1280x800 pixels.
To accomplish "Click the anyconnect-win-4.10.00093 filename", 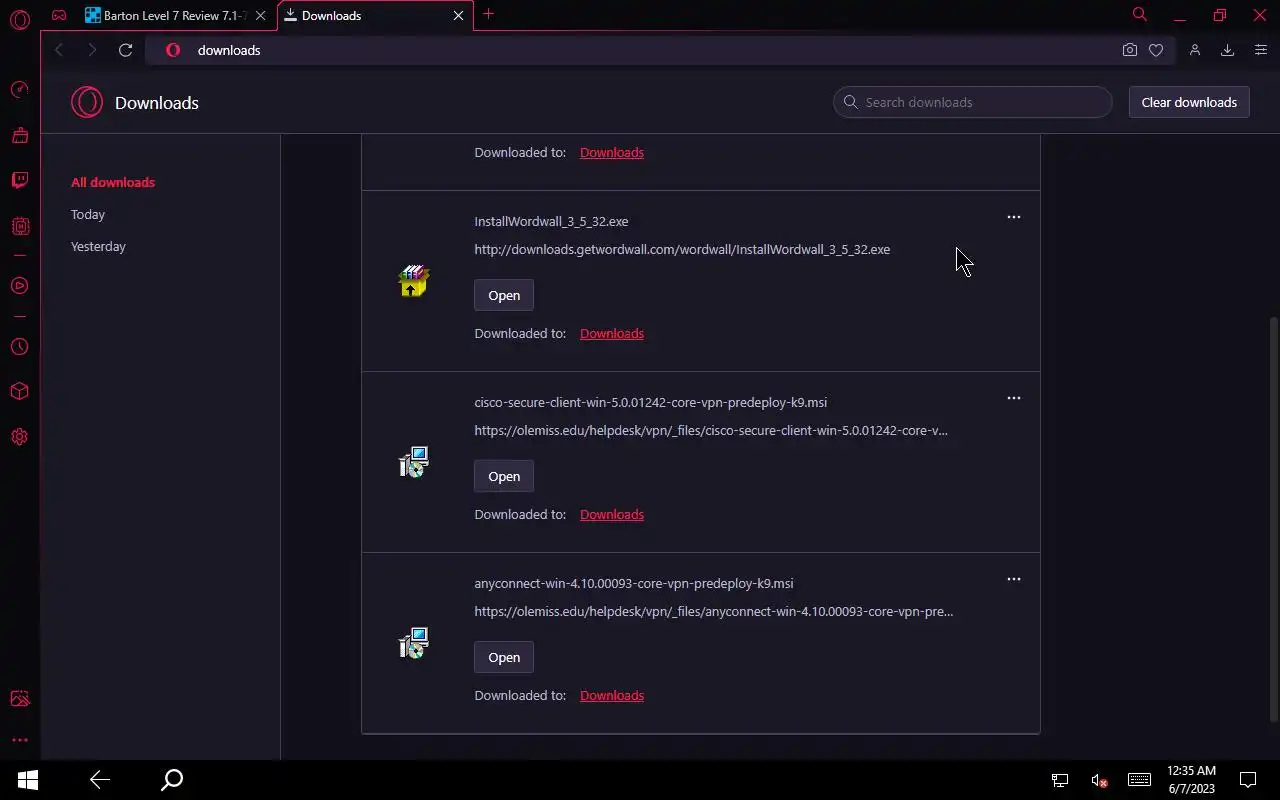I will [634, 583].
